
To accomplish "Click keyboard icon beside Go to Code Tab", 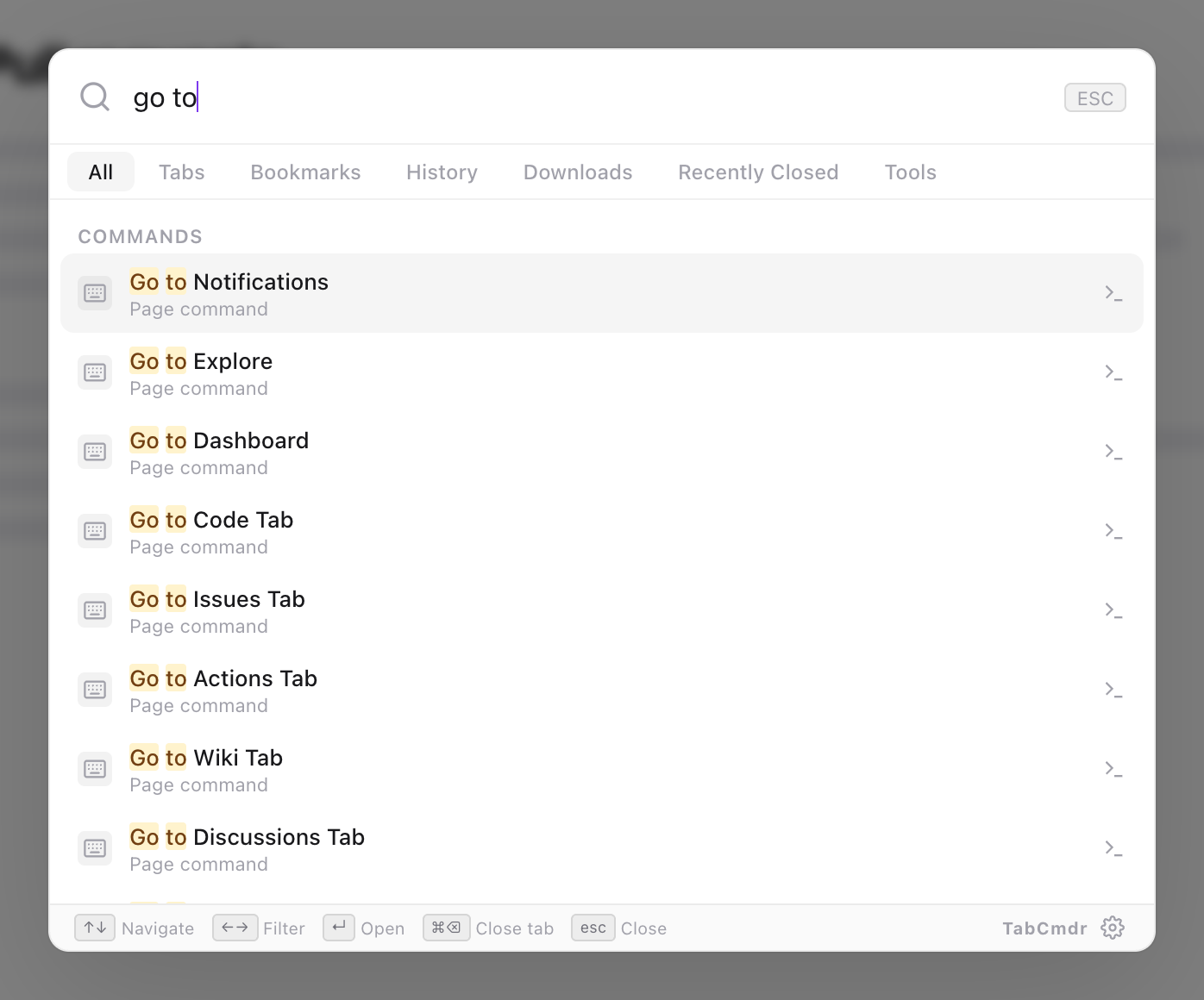I will tap(95, 531).
